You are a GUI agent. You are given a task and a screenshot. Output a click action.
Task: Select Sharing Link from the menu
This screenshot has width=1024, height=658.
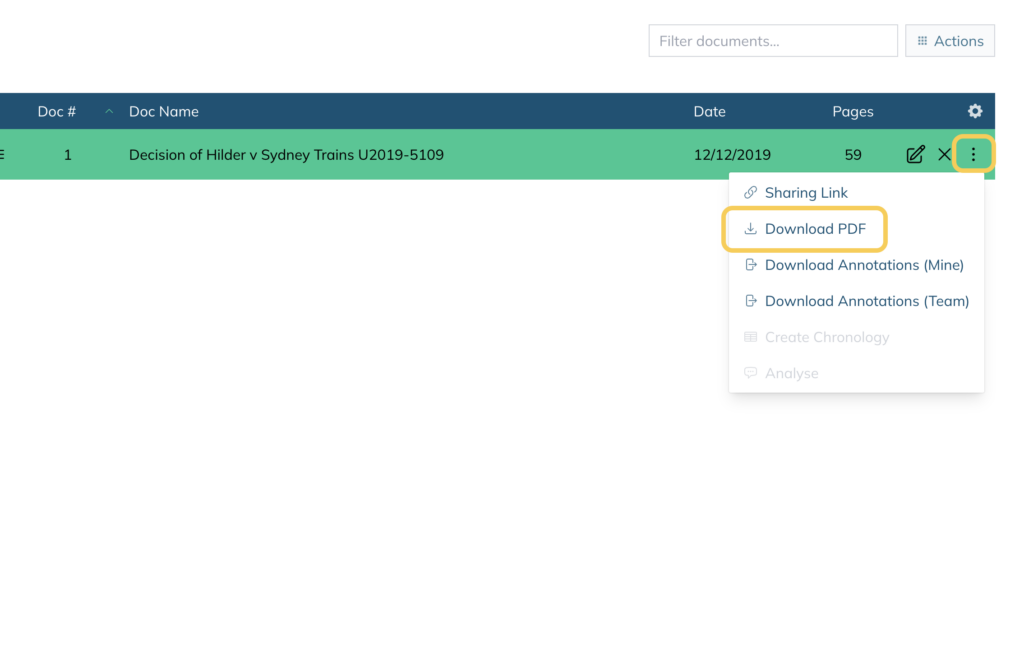[856, 193]
